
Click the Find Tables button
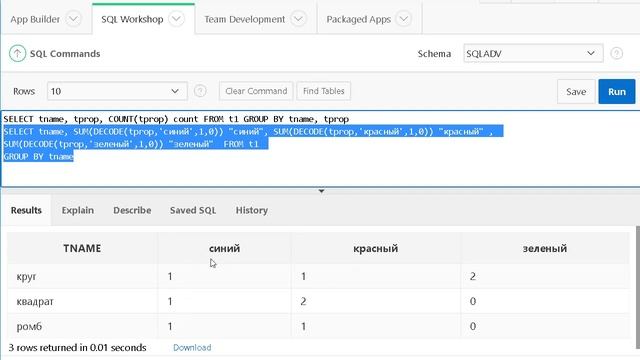click(x=323, y=91)
